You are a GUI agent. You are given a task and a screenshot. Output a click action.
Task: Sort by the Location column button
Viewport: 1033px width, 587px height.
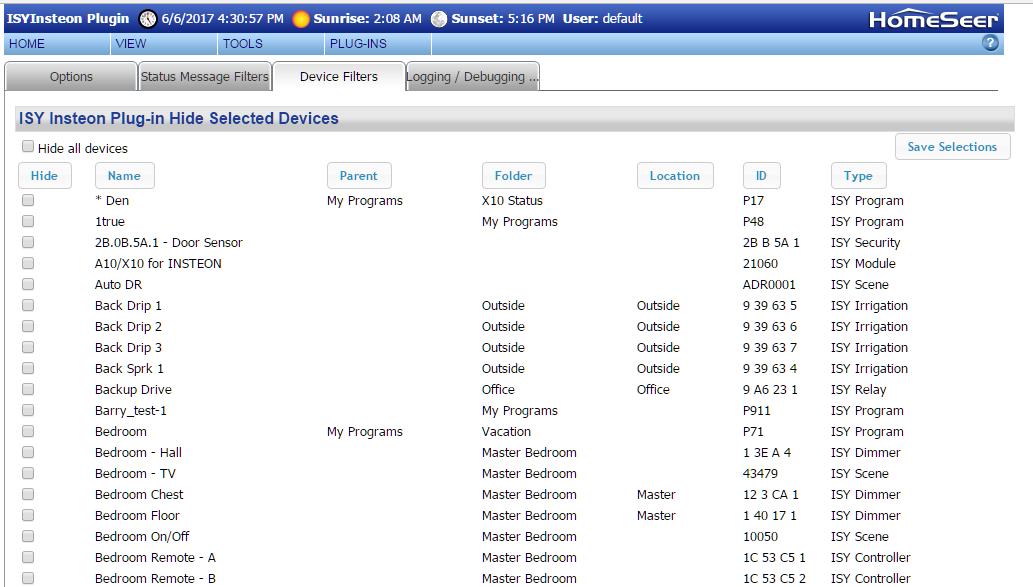675,176
